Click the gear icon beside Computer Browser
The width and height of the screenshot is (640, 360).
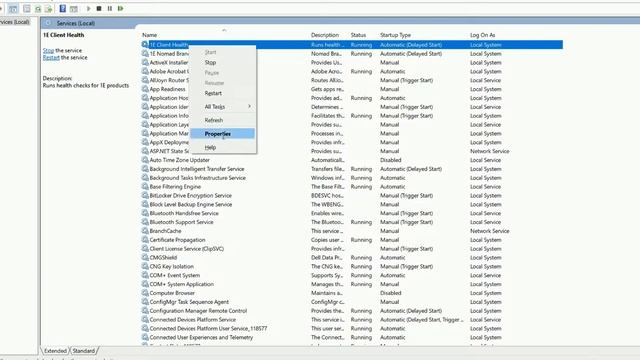(x=145, y=293)
